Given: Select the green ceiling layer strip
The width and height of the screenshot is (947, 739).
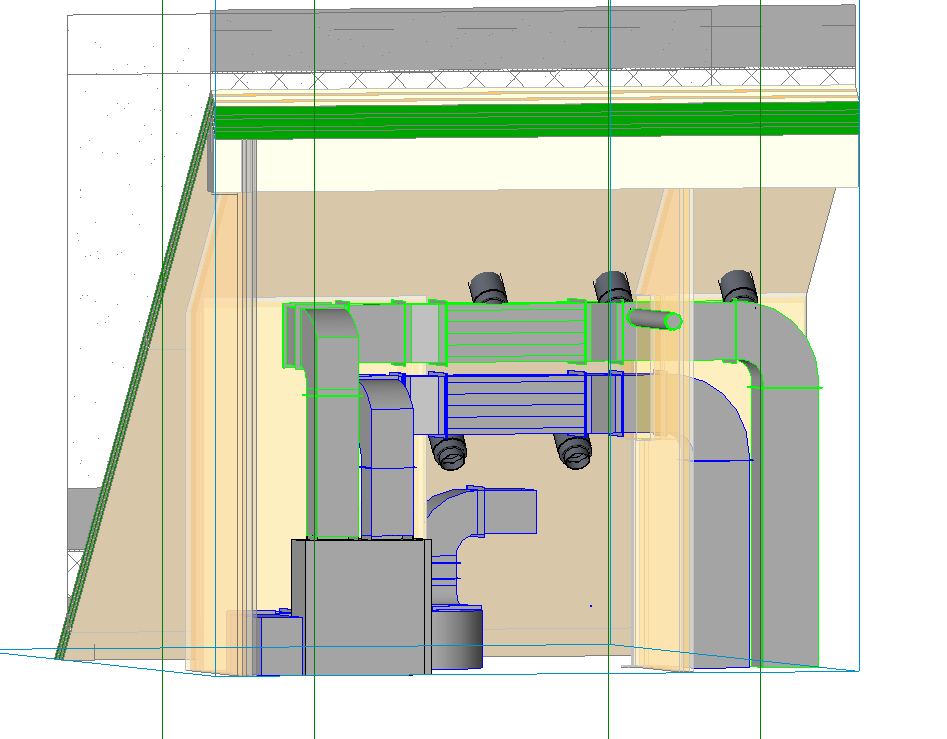Looking at the screenshot, I should click(x=540, y=120).
